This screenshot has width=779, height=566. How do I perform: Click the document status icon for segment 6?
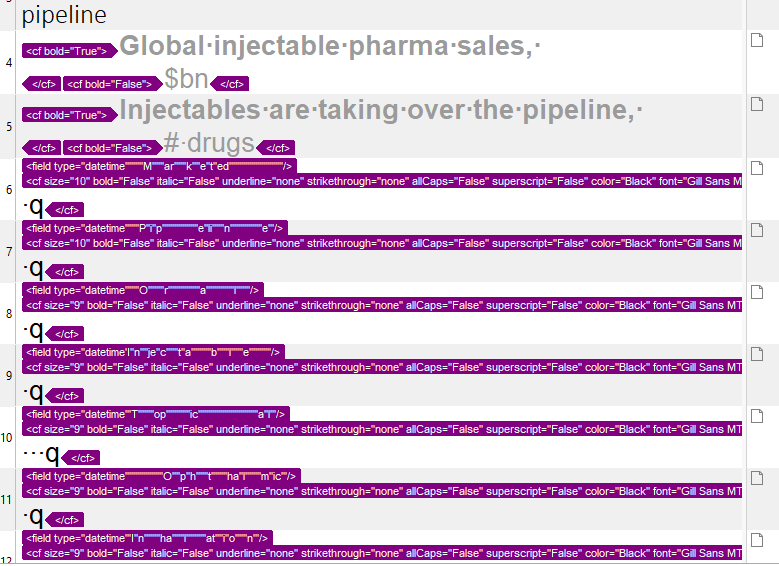[x=757, y=168]
